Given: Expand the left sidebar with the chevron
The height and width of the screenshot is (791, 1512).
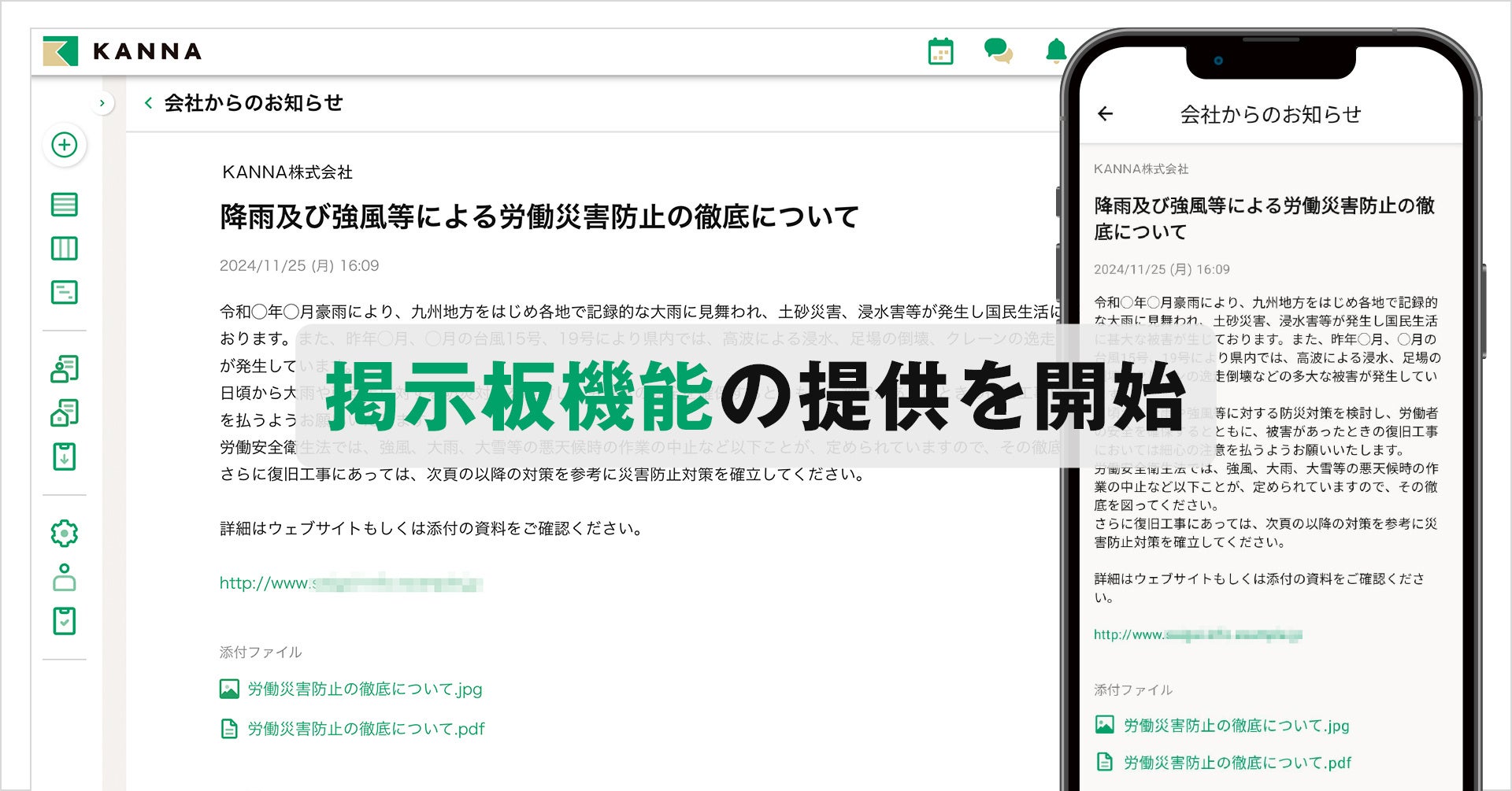Looking at the screenshot, I should tap(102, 103).
